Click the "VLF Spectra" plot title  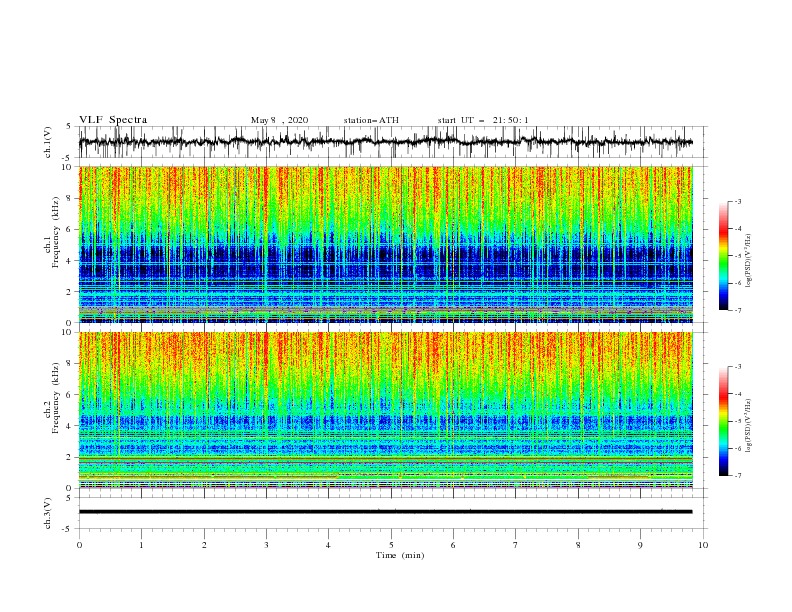113,120
